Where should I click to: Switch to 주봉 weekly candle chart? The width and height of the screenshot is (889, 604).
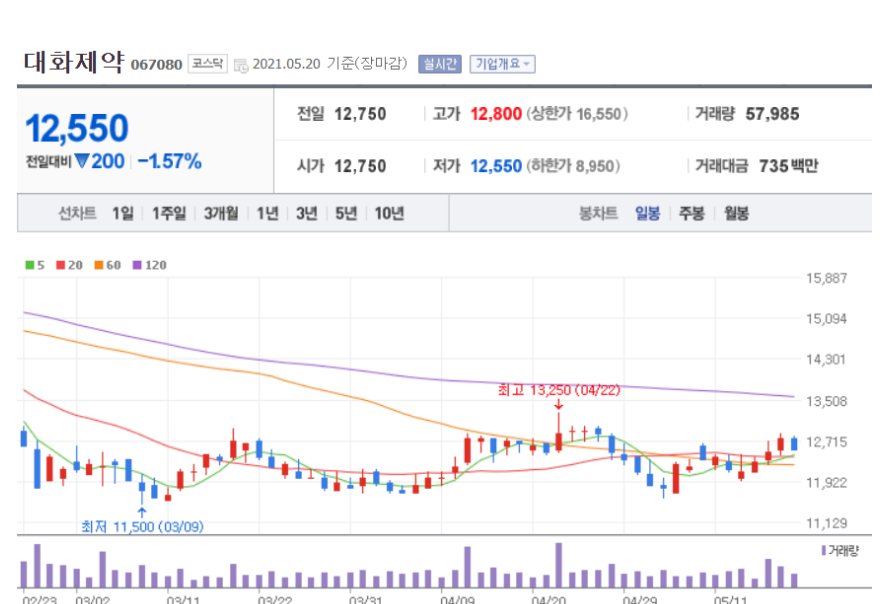pyautogui.click(x=692, y=213)
